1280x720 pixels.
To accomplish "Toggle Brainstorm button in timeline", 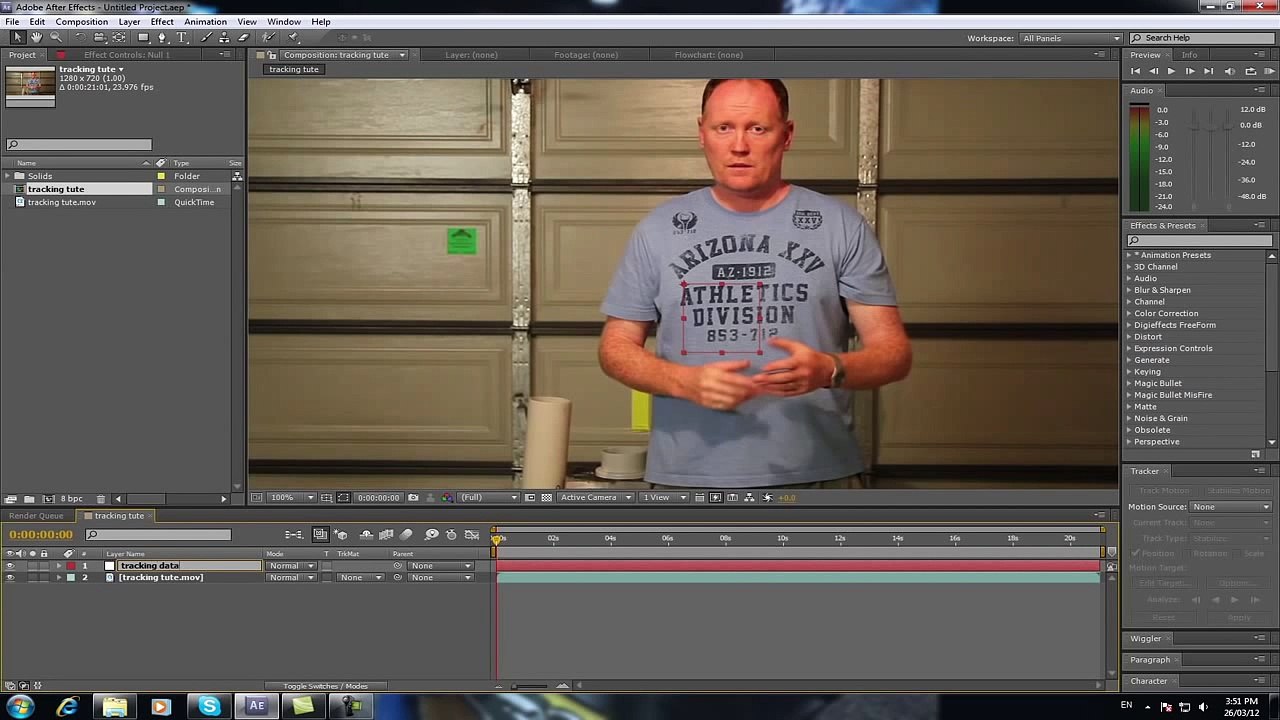I will (432, 535).
